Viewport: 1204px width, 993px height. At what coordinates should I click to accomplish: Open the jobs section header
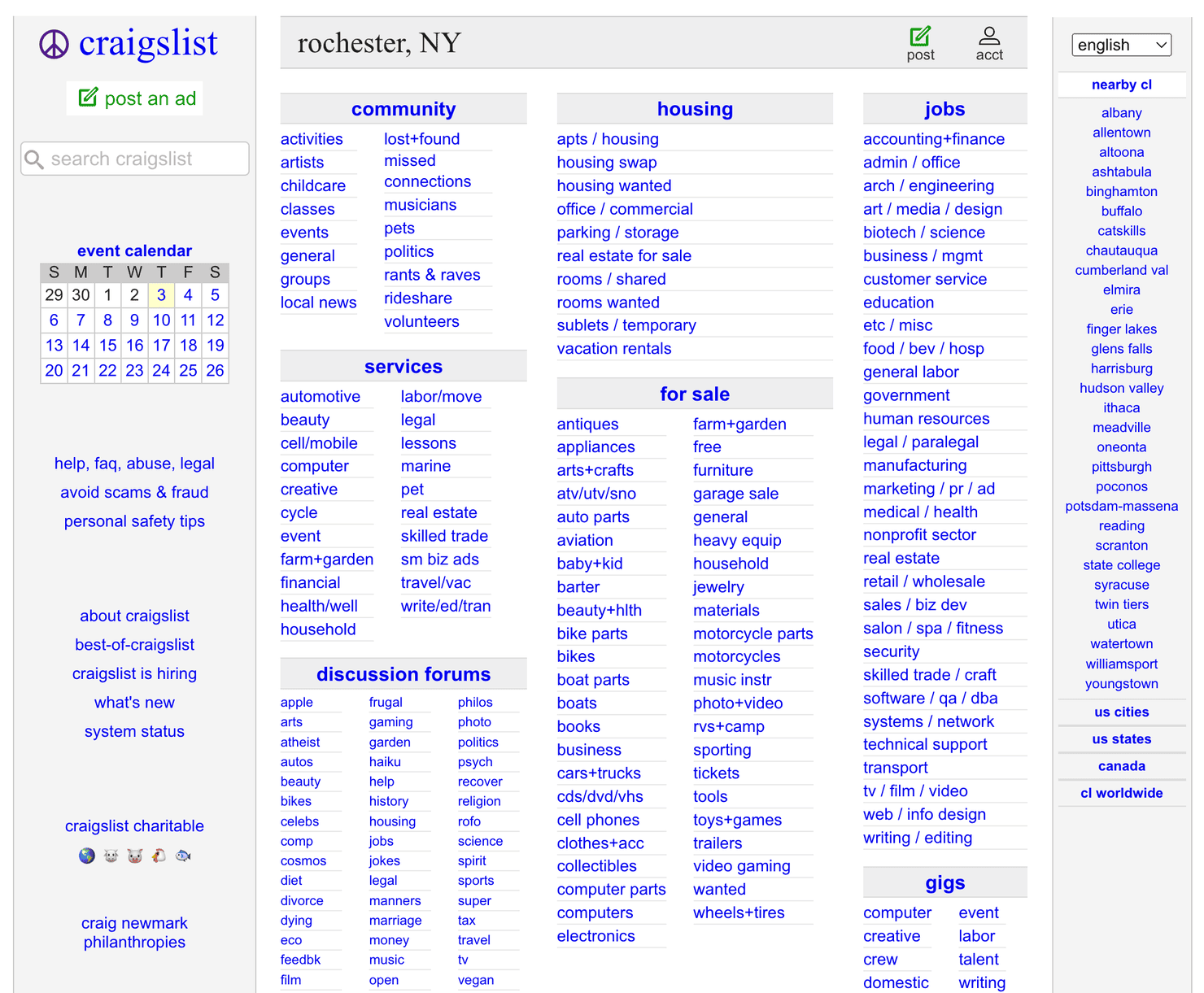[944, 109]
